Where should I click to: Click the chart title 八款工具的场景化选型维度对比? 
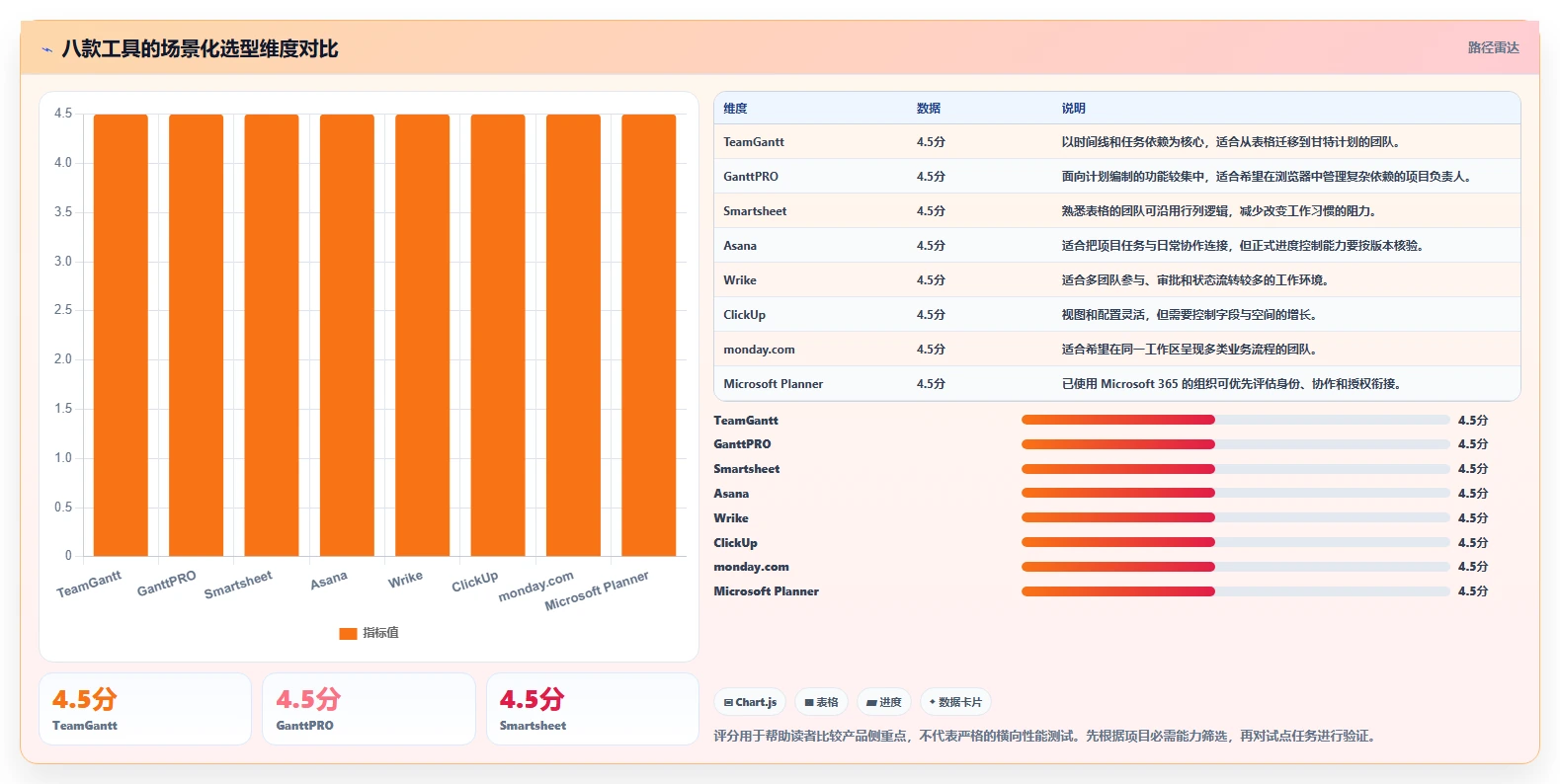pyautogui.click(x=200, y=48)
